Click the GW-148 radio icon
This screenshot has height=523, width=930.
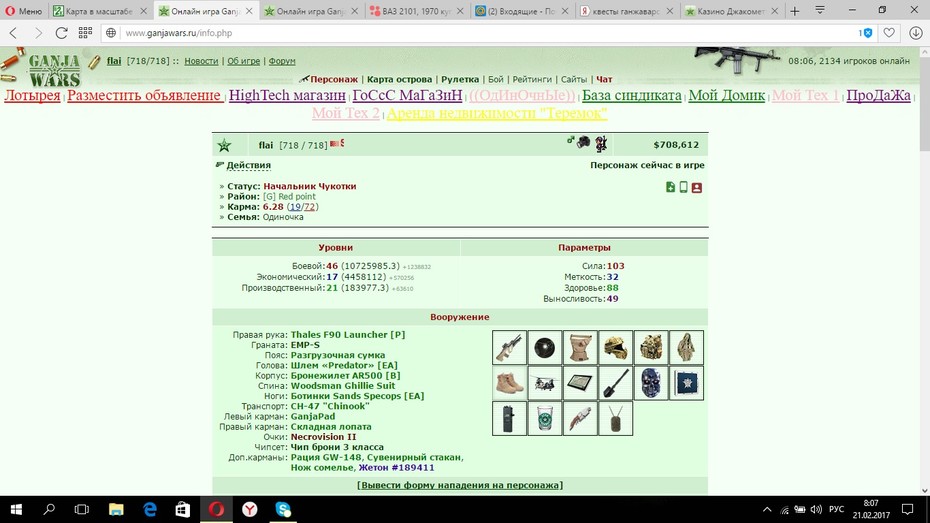[x=509, y=419]
